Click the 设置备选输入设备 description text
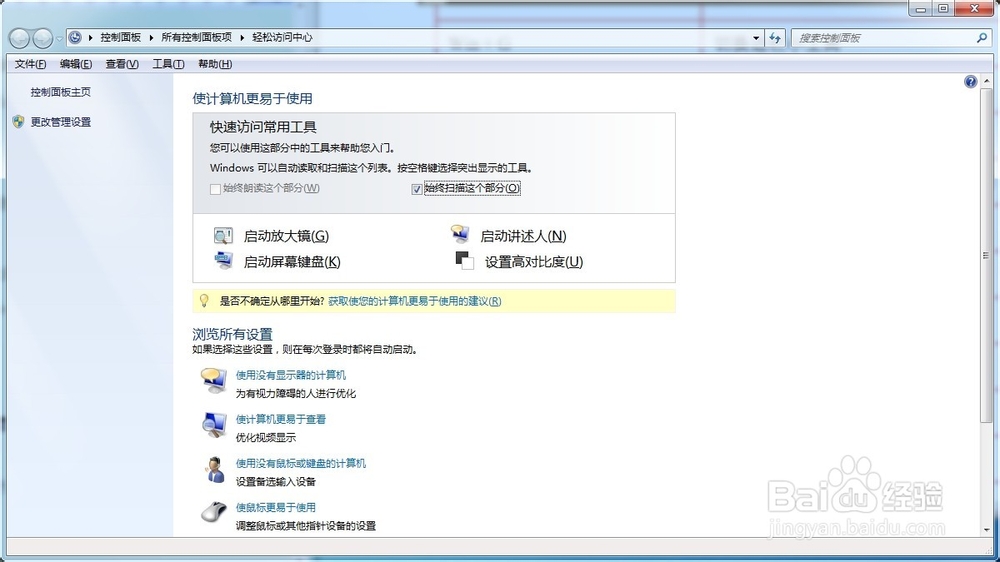The width and height of the screenshot is (1000, 562). tap(276, 482)
